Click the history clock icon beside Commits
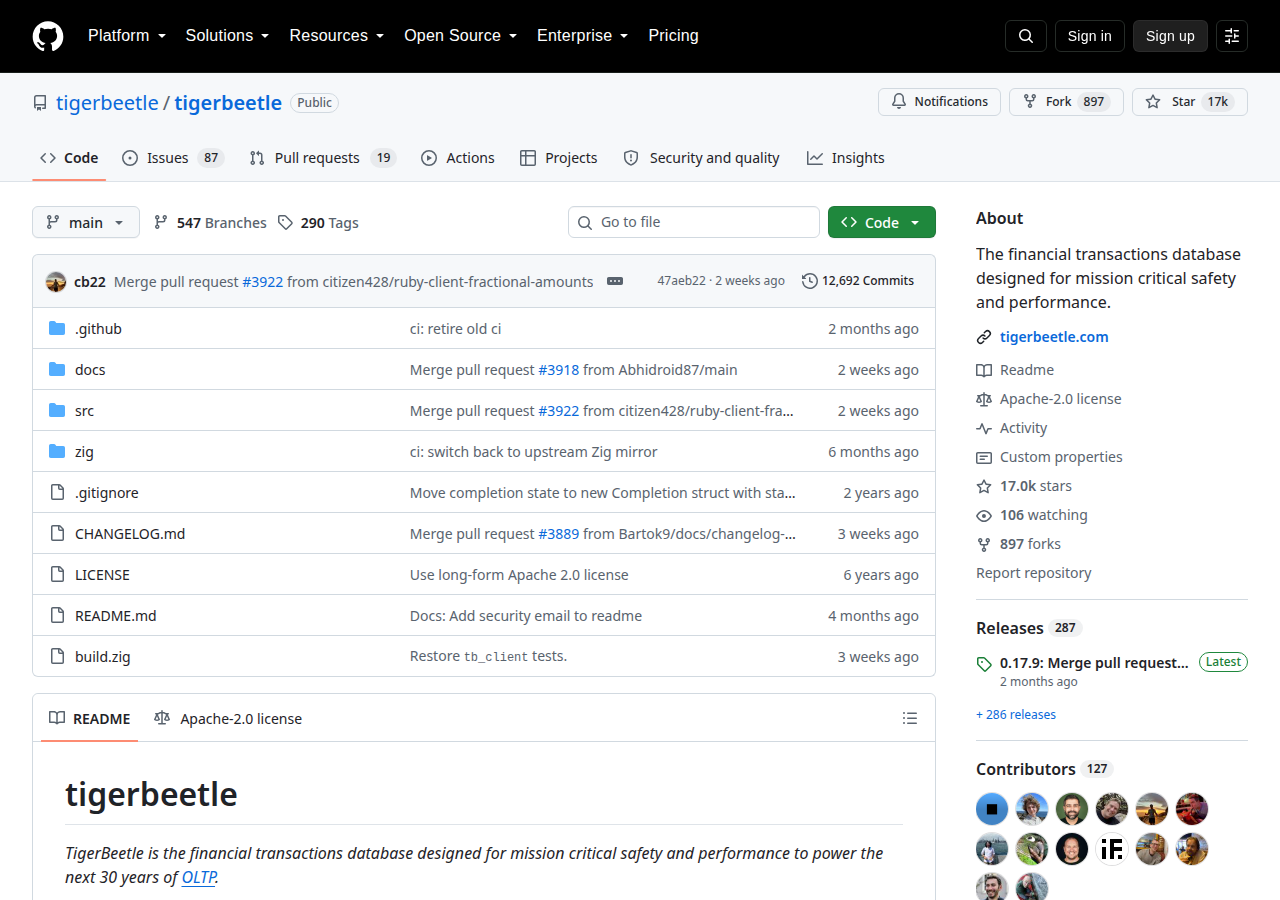 pyautogui.click(x=810, y=281)
